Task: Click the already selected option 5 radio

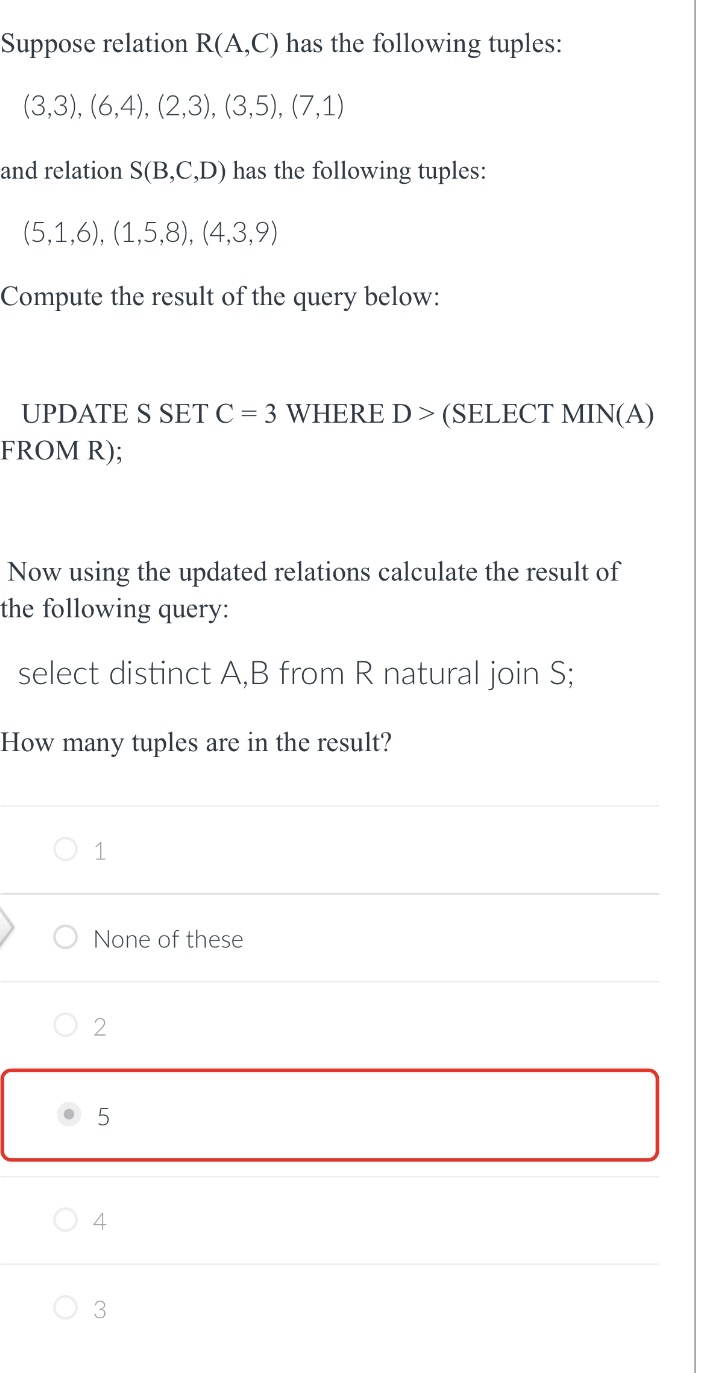Action: point(67,1115)
